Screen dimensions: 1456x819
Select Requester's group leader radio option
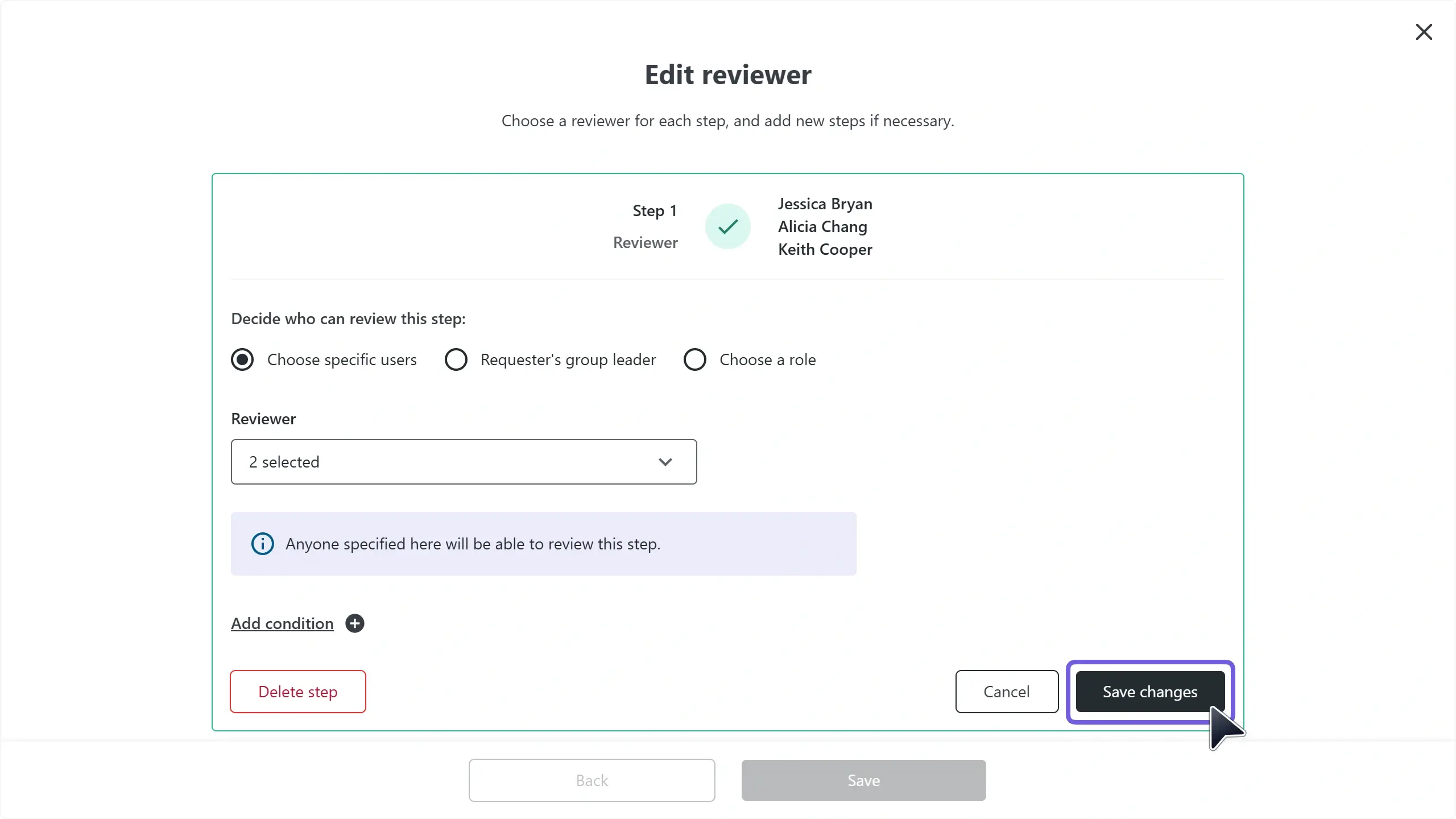pyautogui.click(x=456, y=359)
